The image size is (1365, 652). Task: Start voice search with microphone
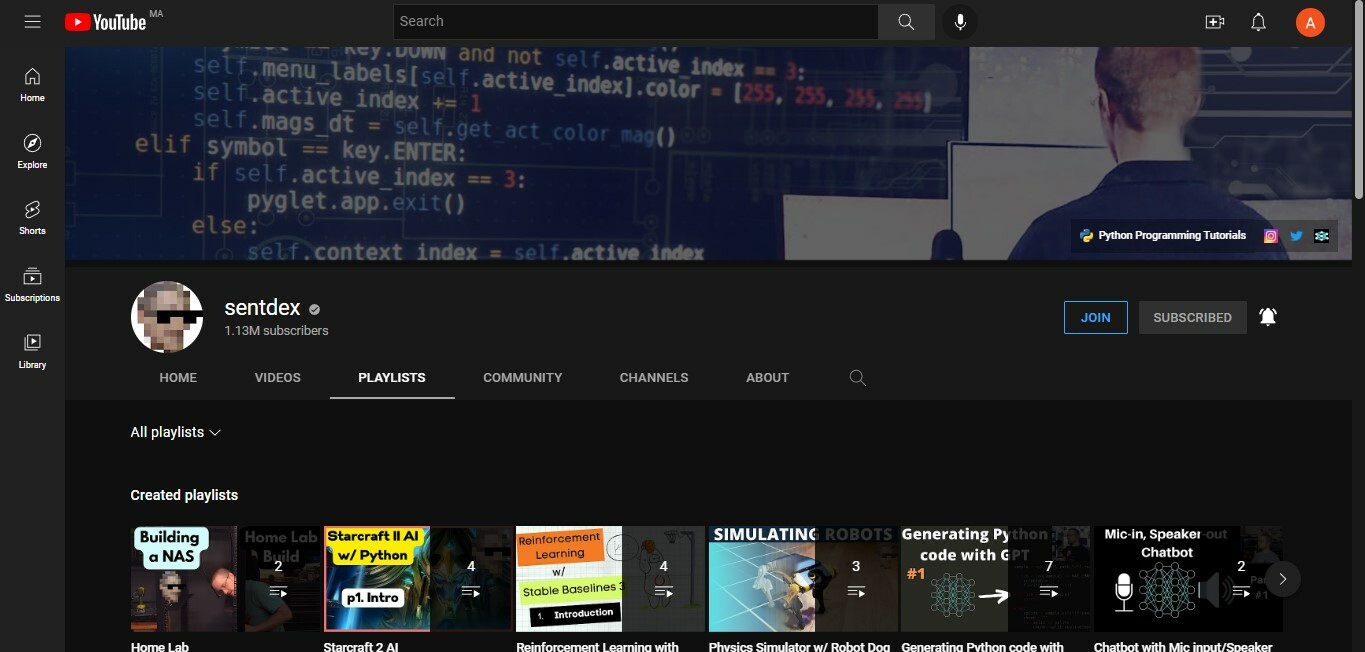click(x=960, y=21)
